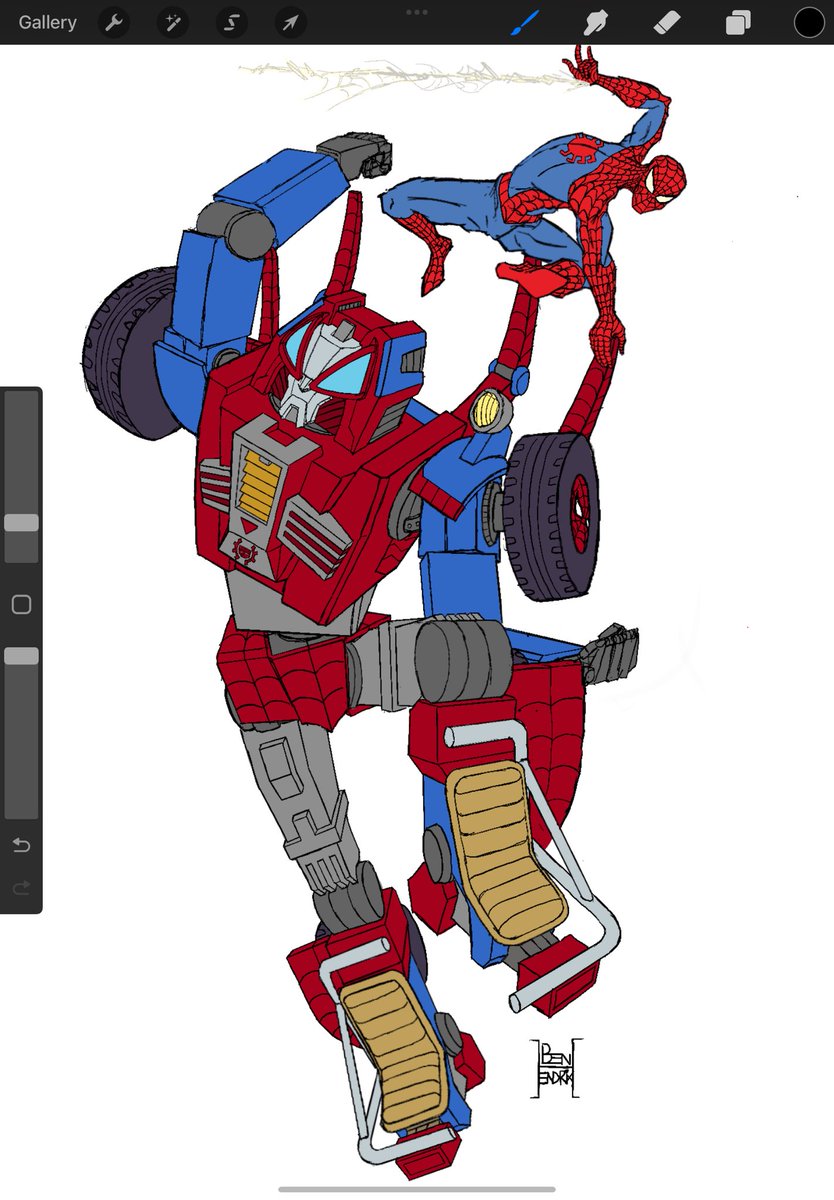Undo the last stroke
This screenshot has width=834, height=1200.
(x=21, y=846)
